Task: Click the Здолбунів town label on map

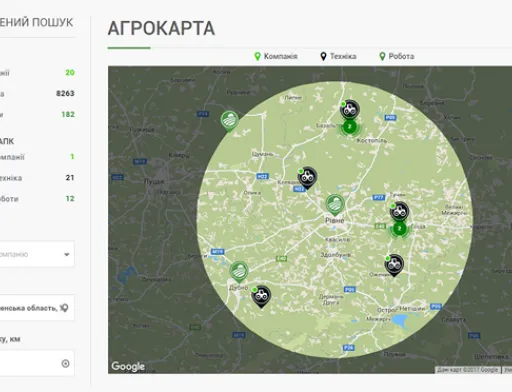Action: [x=335, y=255]
